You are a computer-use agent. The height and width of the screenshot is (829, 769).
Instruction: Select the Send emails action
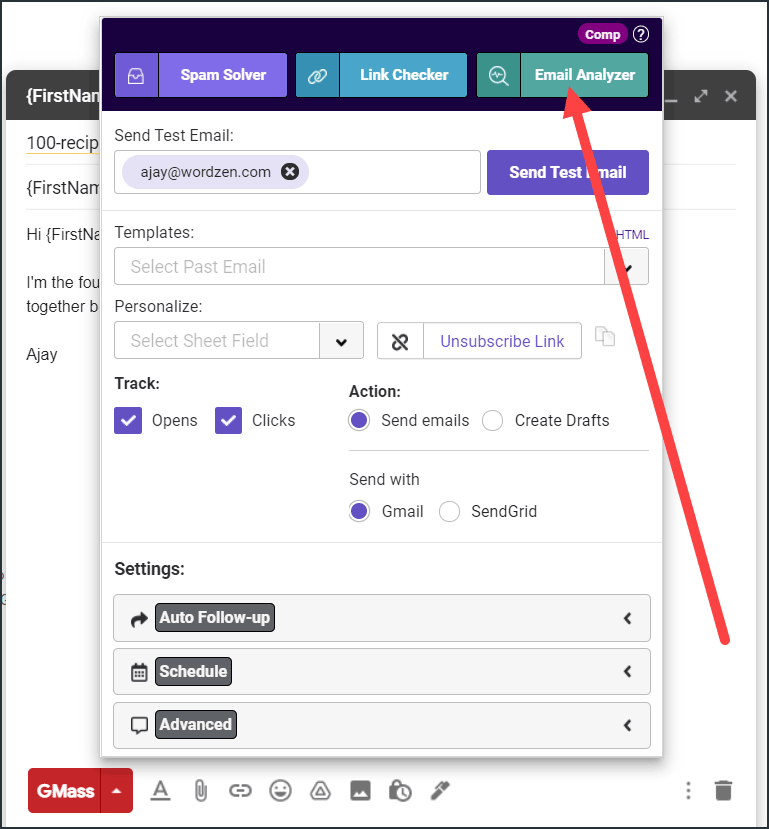point(359,420)
